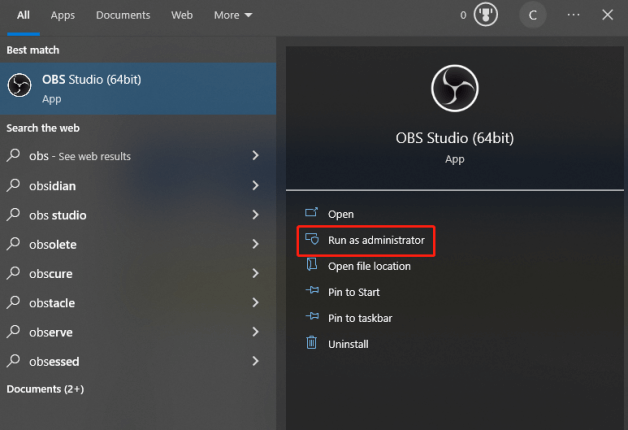This screenshot has width=628, height=430.
Task: Switch to the Apps tab
Action: coord(62,15)
